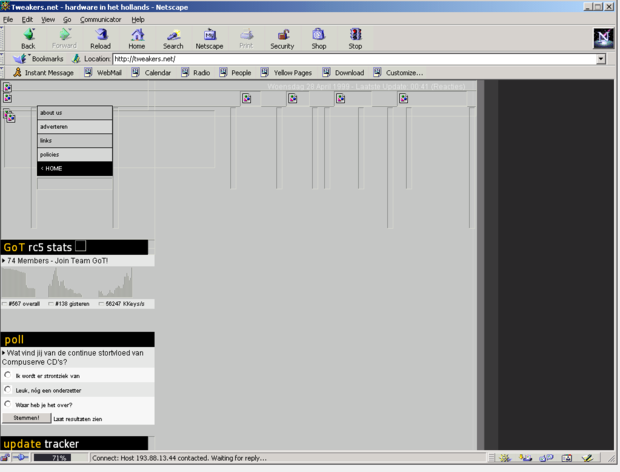Click the greyed Print toolbar button
Viewport: 620px width, 472px height.
coord(246,39)
